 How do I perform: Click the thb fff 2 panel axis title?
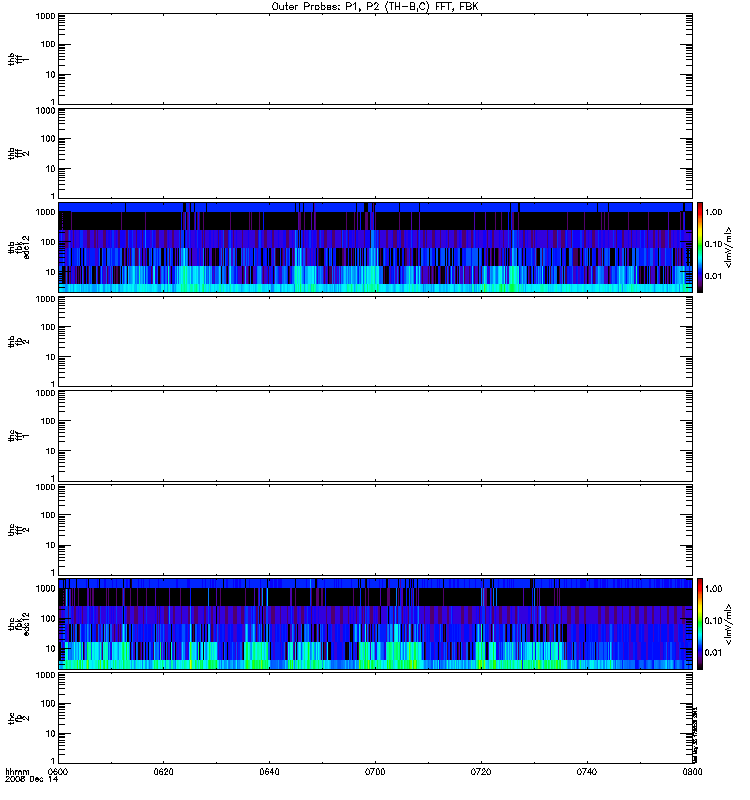18,153
